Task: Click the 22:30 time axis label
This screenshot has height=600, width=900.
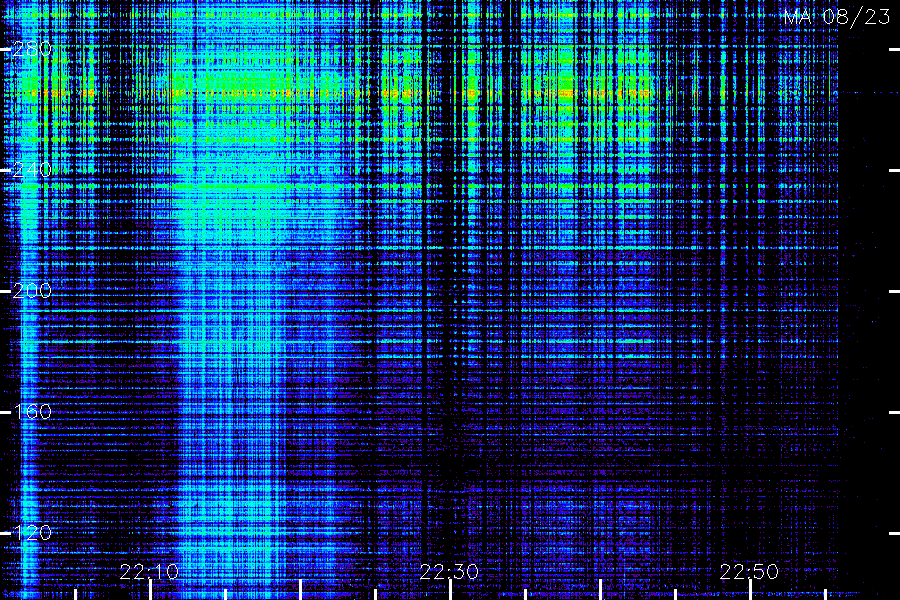Action: [x=449, y=572]
